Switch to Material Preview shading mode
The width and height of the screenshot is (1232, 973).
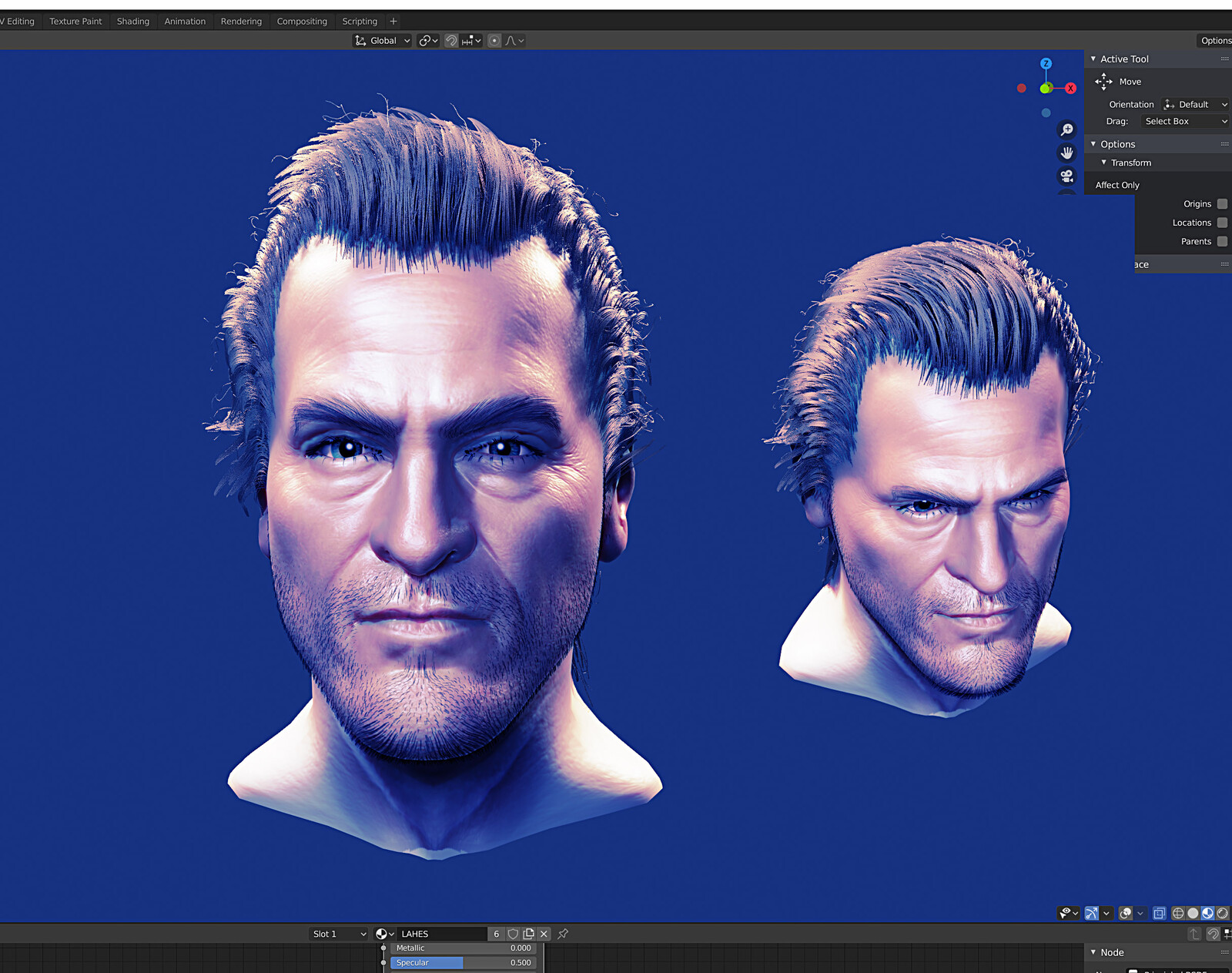pyautogui.click(x=1209, y=914)
